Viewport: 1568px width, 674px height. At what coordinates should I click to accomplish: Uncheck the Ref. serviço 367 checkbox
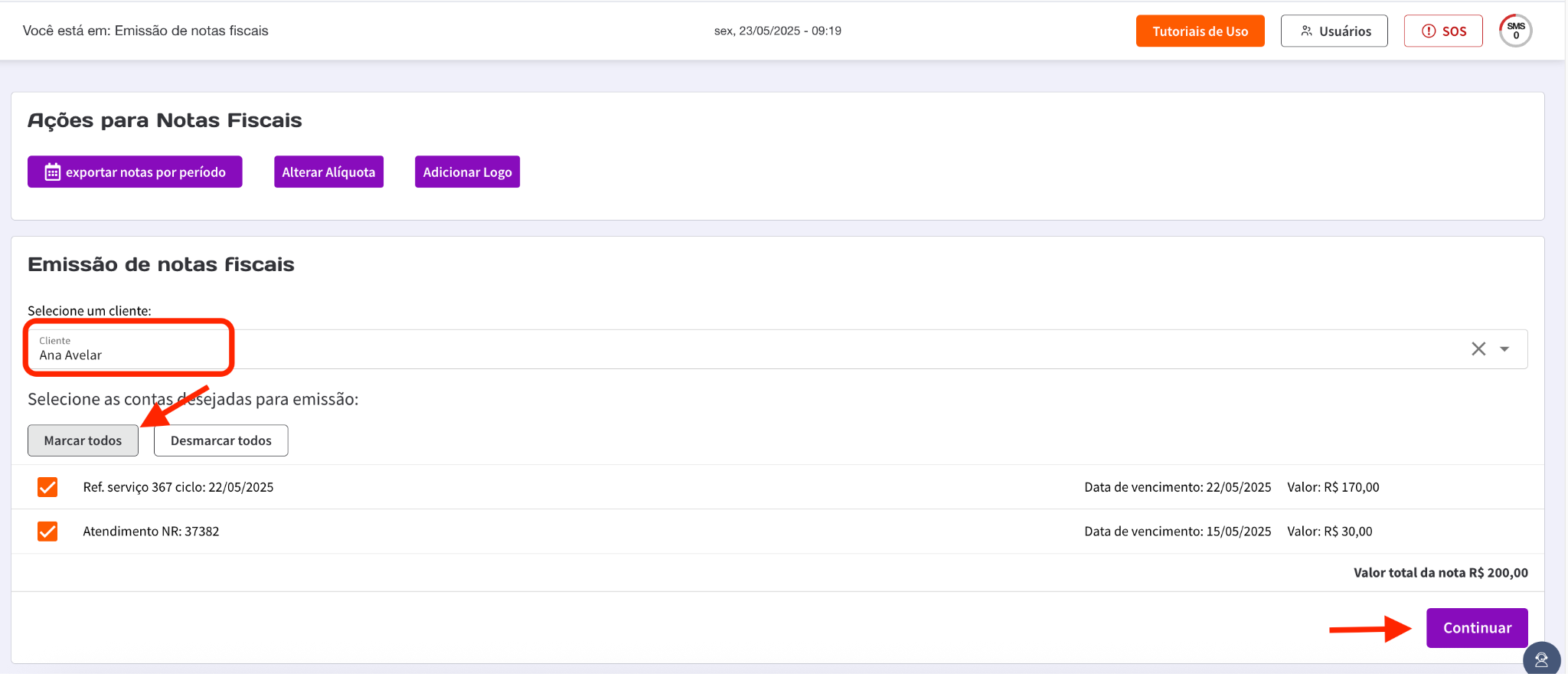pos(47,487)
